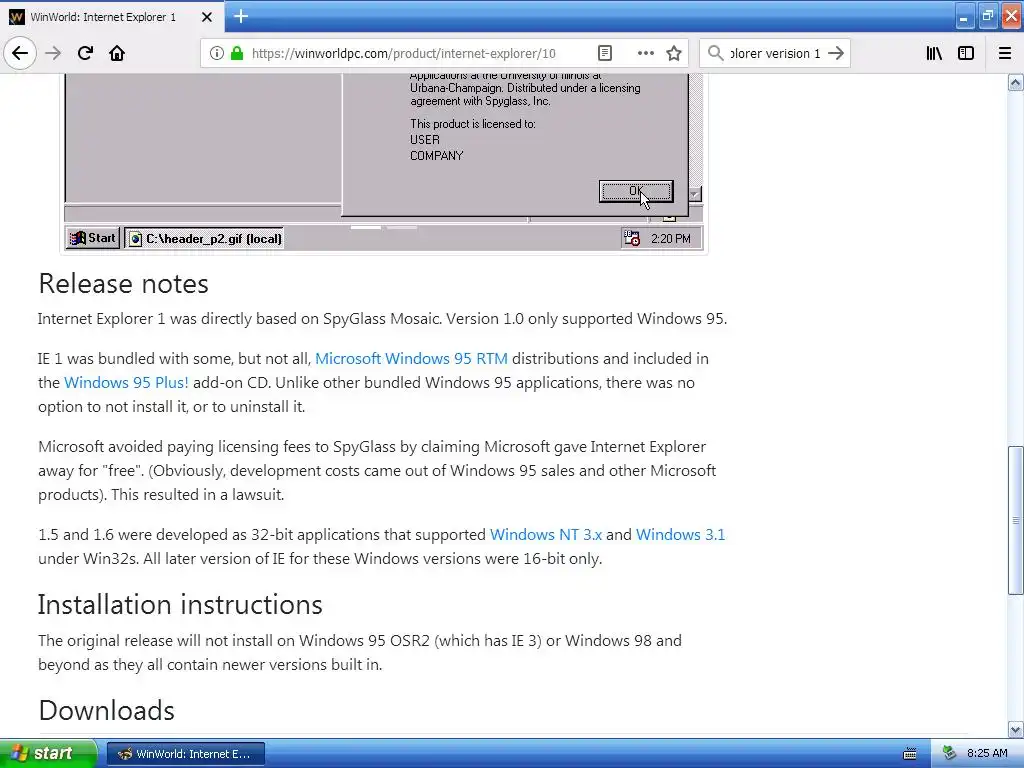This screenshot has height=768, width=1024.
Task: Show the sidebars panel
Action: [x=966, y=53]
